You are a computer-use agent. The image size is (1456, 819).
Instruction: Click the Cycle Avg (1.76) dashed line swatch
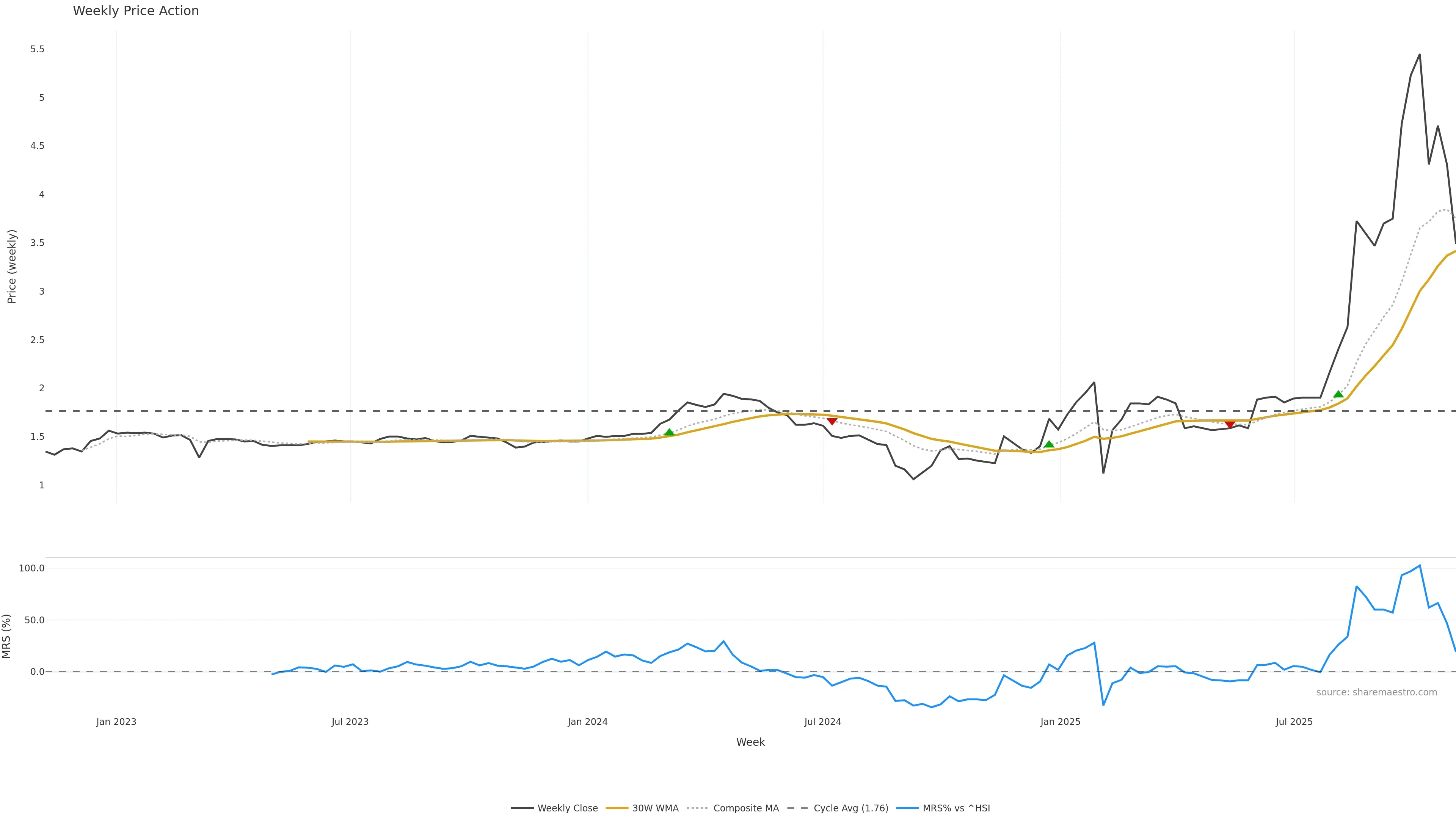(797, 808)
